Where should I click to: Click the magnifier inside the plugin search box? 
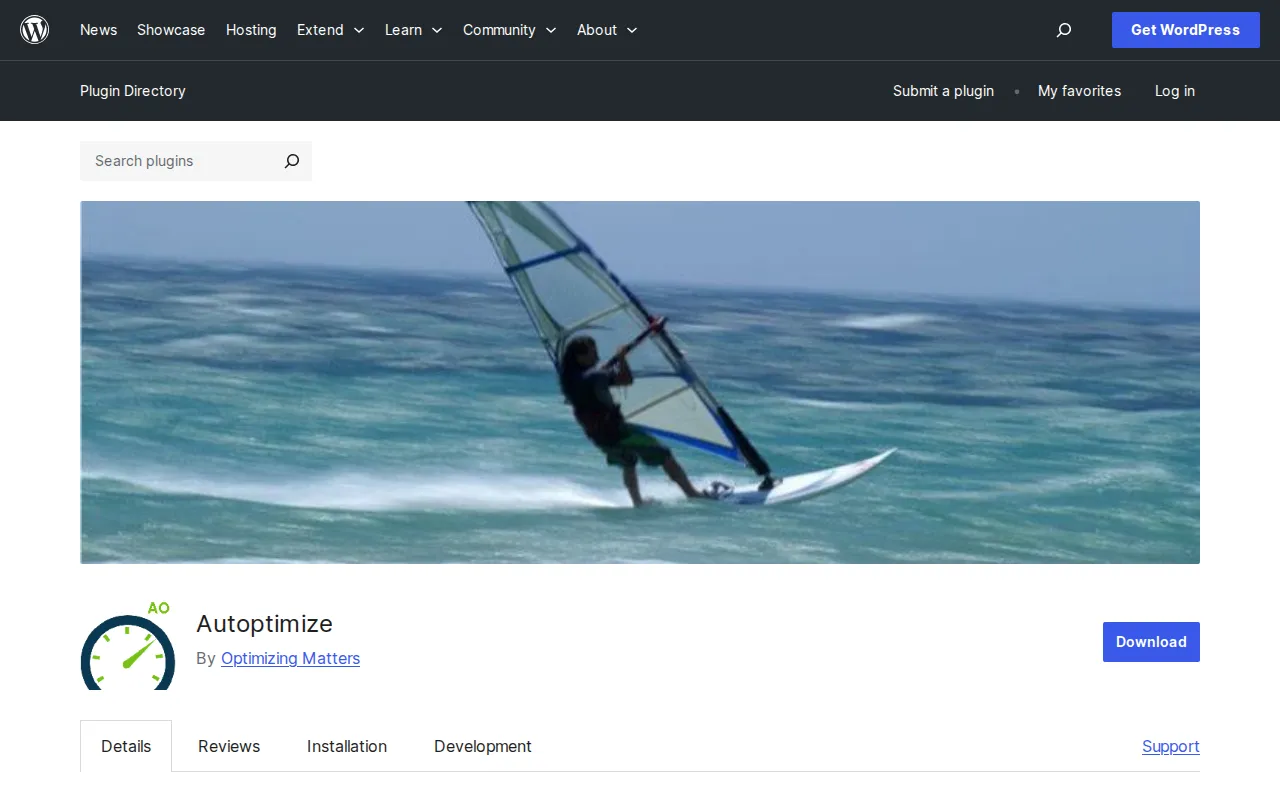coord(291,161)
